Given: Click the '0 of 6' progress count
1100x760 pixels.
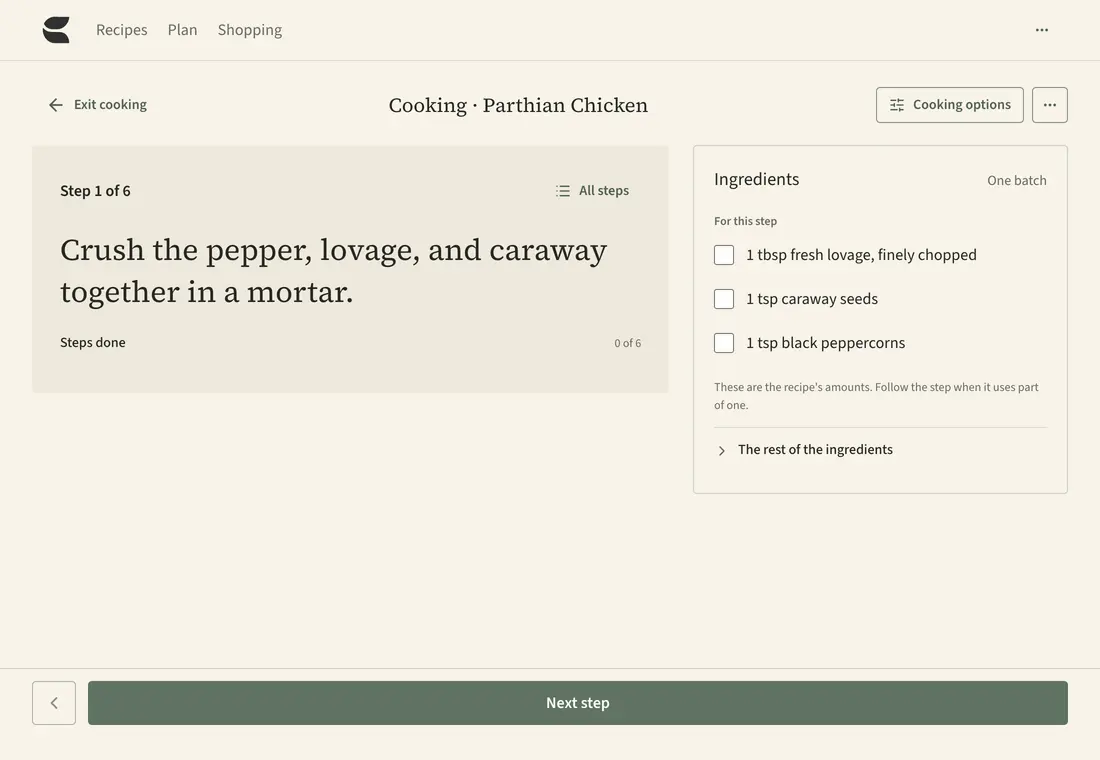Looking at the screenshot, I should coord(627,343).
